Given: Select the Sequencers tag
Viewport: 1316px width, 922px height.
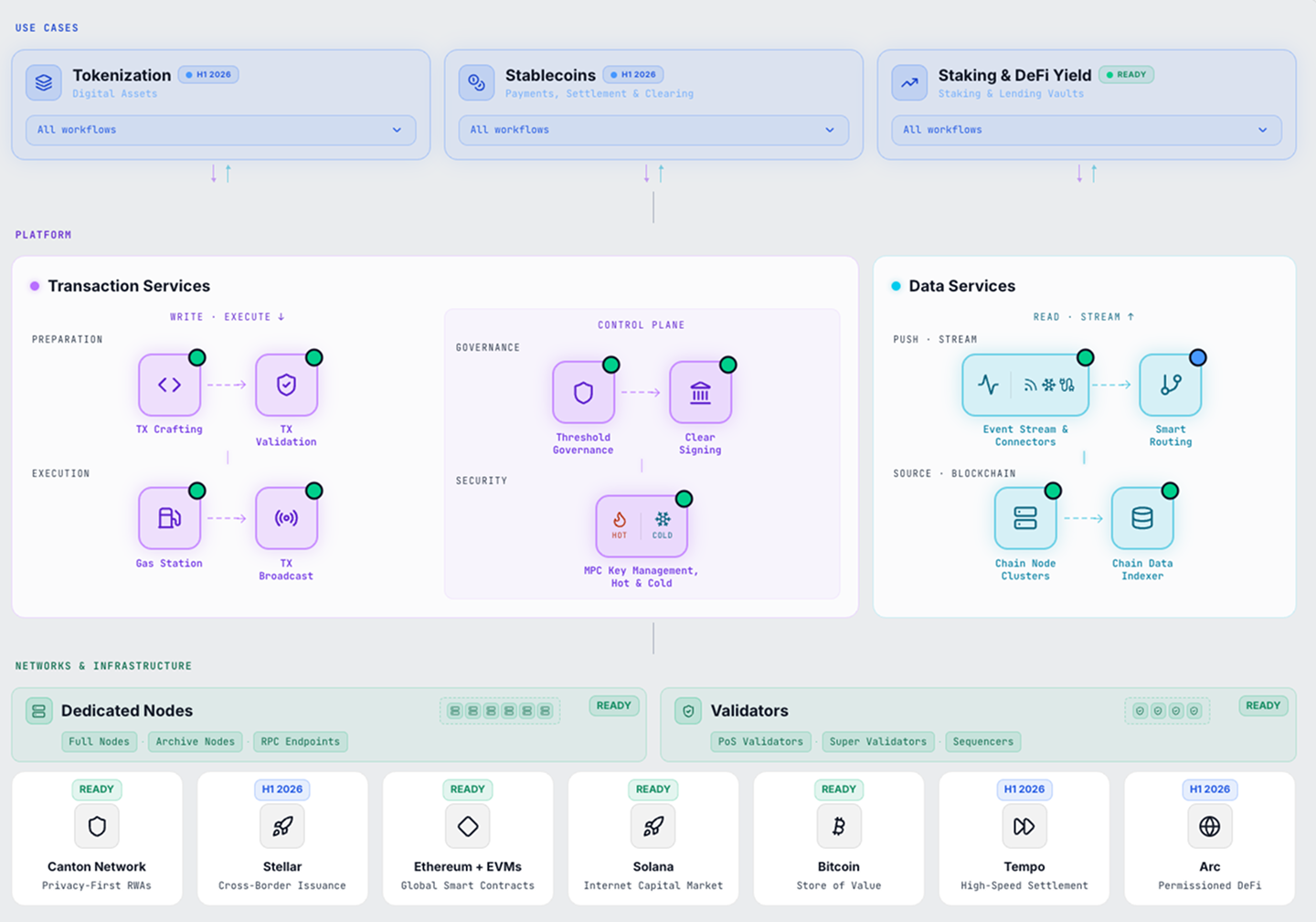Looking at the screenshot, I should 983,742.
